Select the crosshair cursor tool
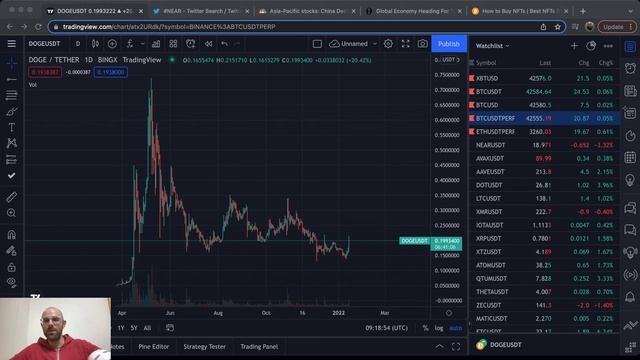 (11, 63)
